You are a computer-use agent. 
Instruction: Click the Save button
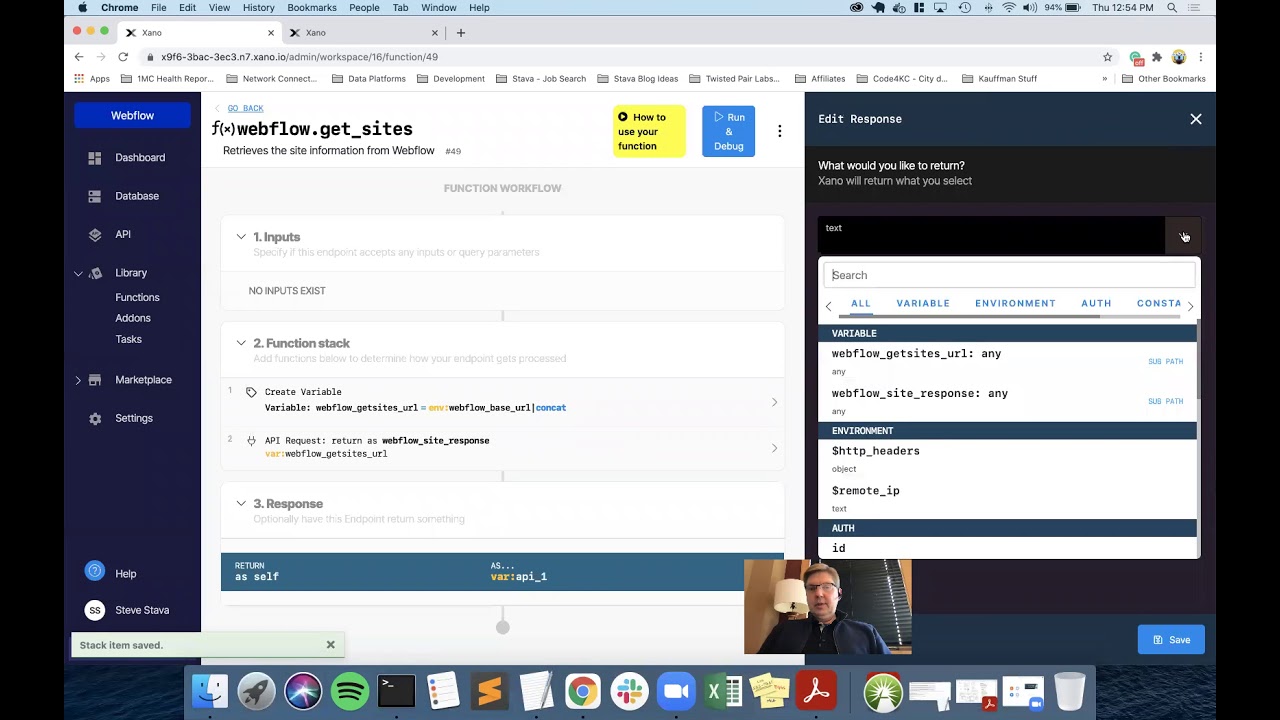(x=1171, y=640)
